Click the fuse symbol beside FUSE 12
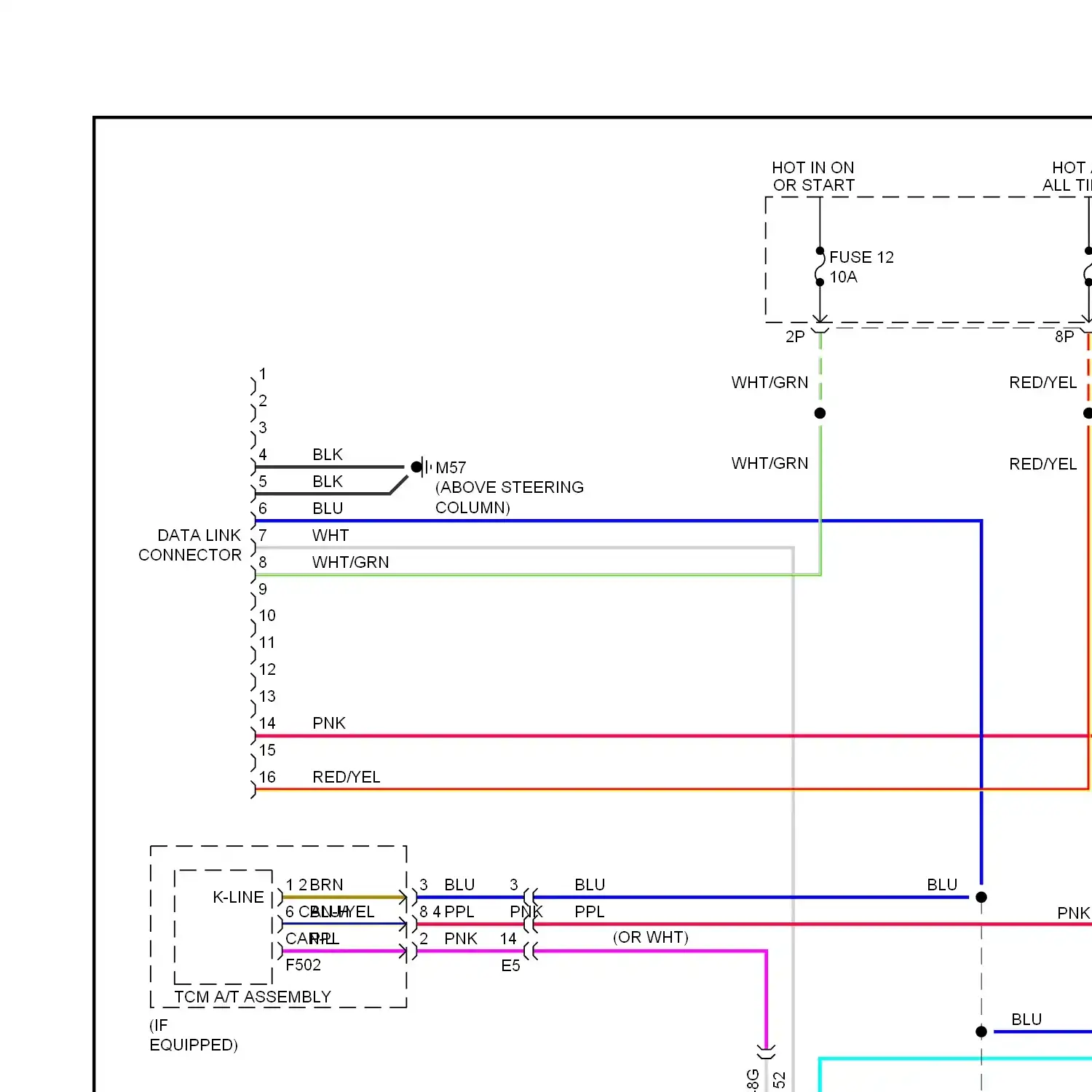 pyautogui.click(x=820, y=266)
